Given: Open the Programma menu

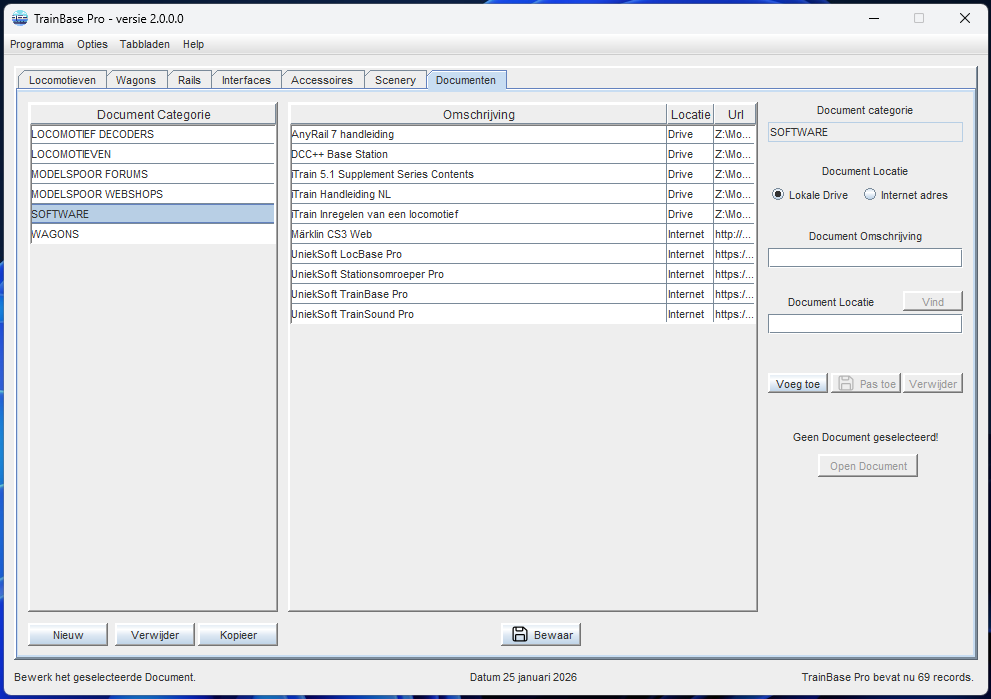Looking at the screenshot, I should coord(37,44).
